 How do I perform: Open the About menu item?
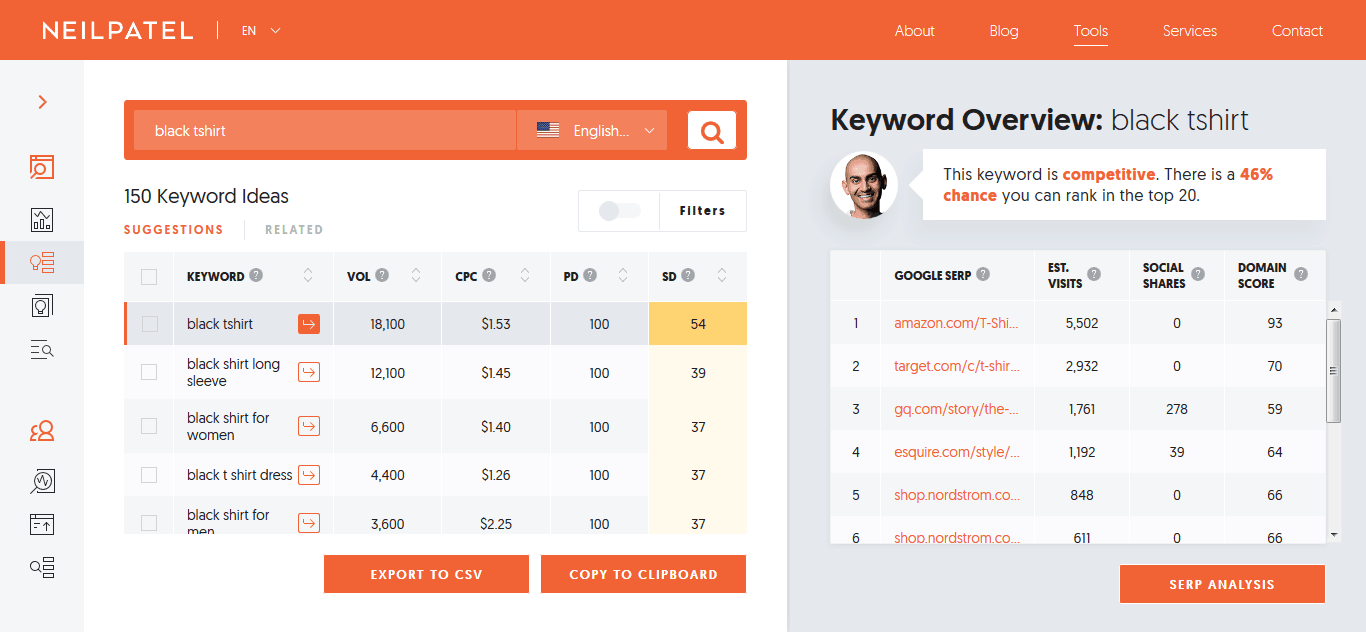(914, 31)
